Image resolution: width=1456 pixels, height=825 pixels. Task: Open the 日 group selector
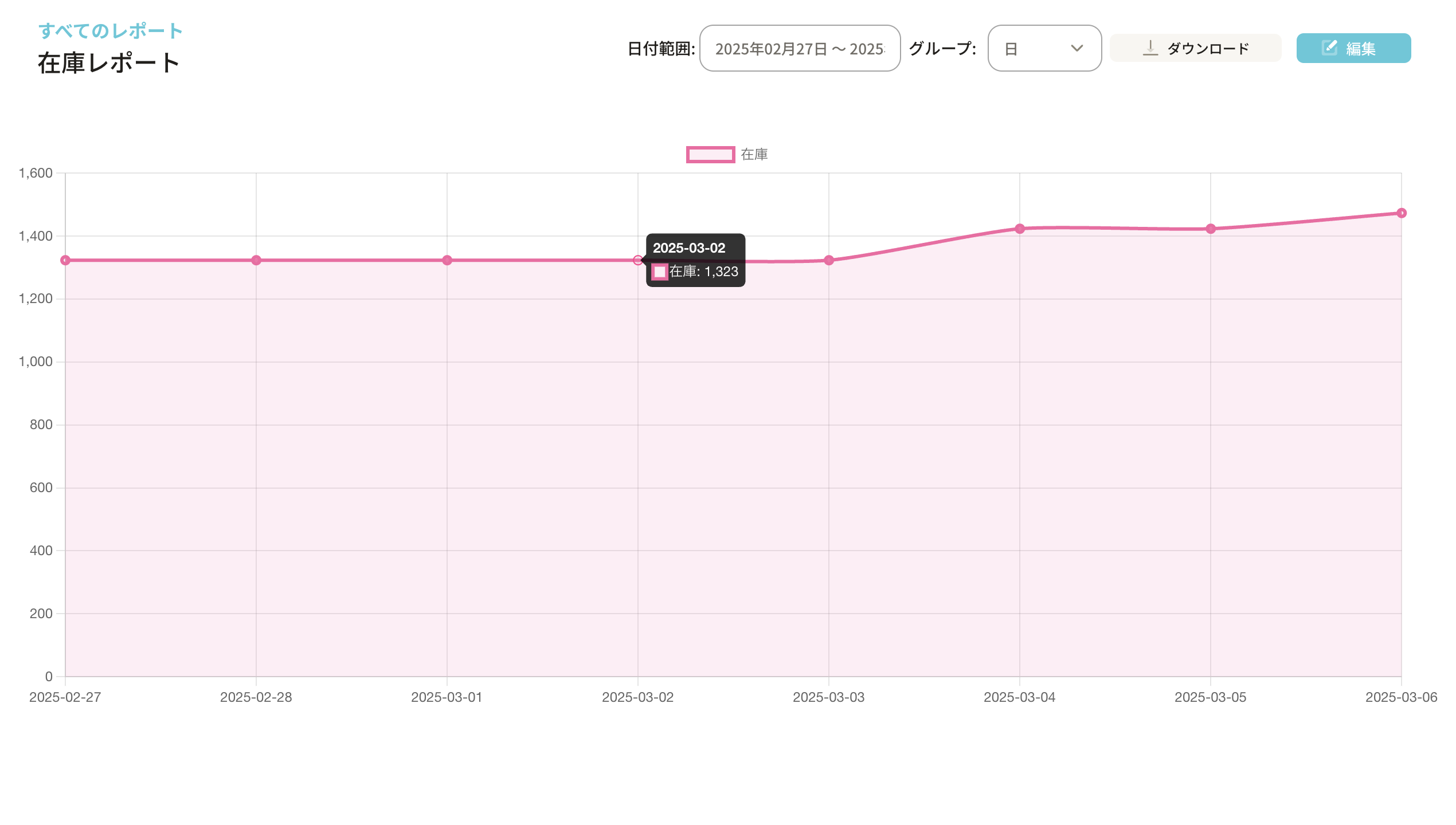coord(1043,48)
